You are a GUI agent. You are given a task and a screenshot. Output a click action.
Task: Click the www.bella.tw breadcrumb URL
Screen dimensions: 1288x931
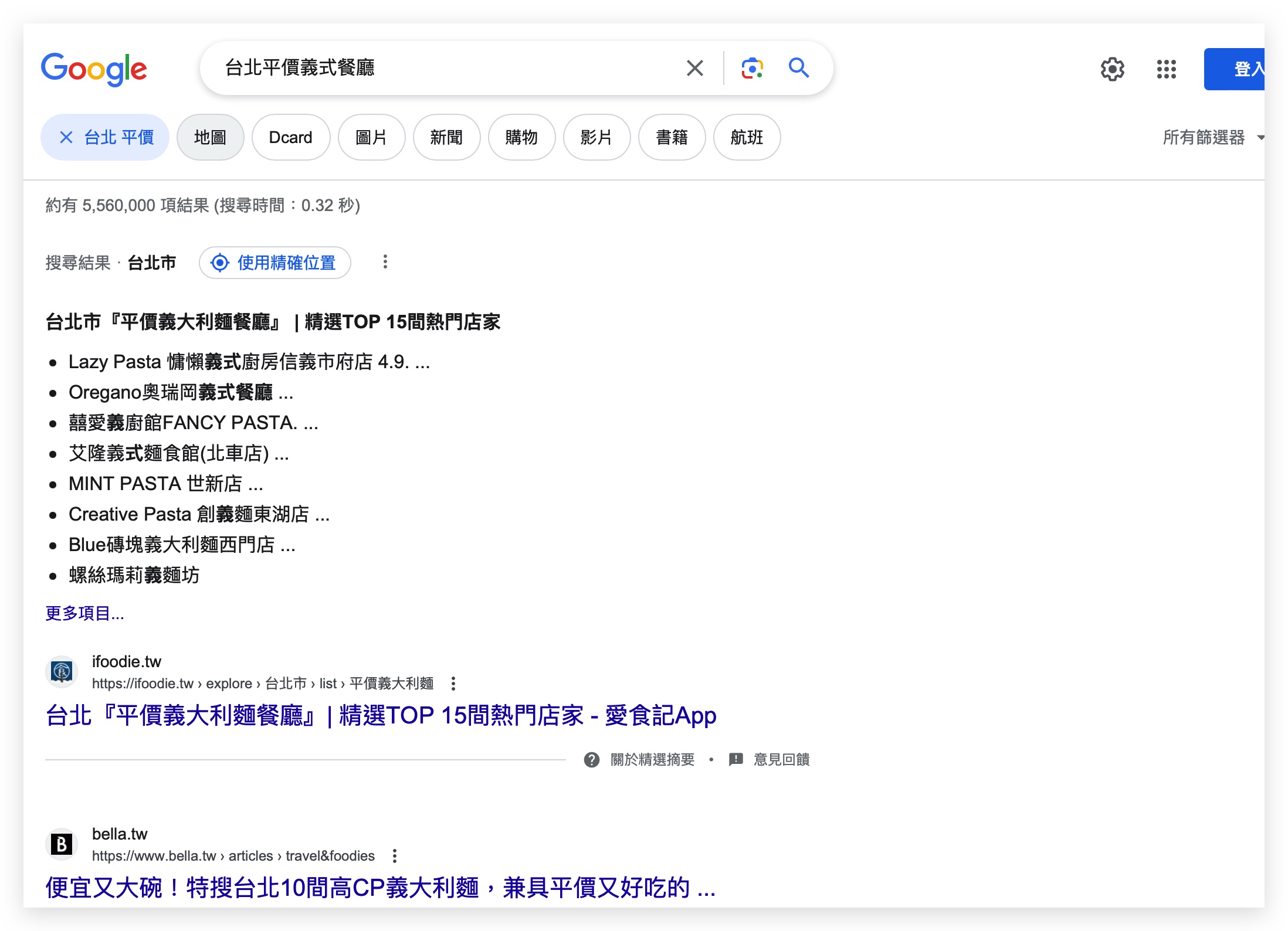pyautogui.click(x=233, y=856)
